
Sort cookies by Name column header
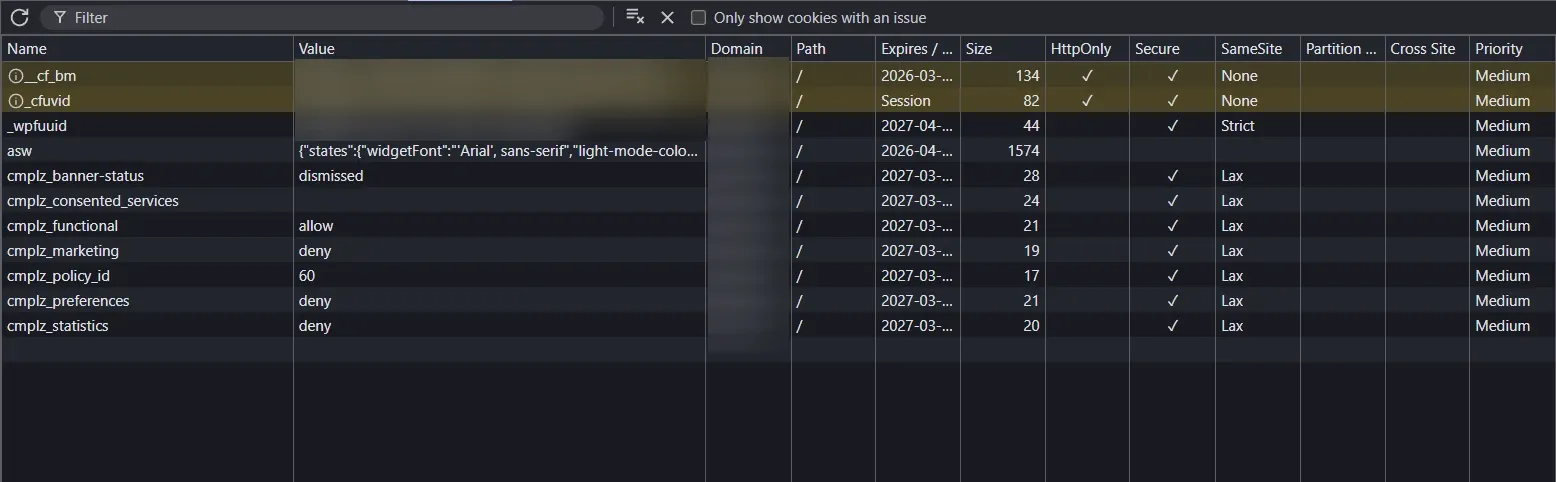pos(27,49)
